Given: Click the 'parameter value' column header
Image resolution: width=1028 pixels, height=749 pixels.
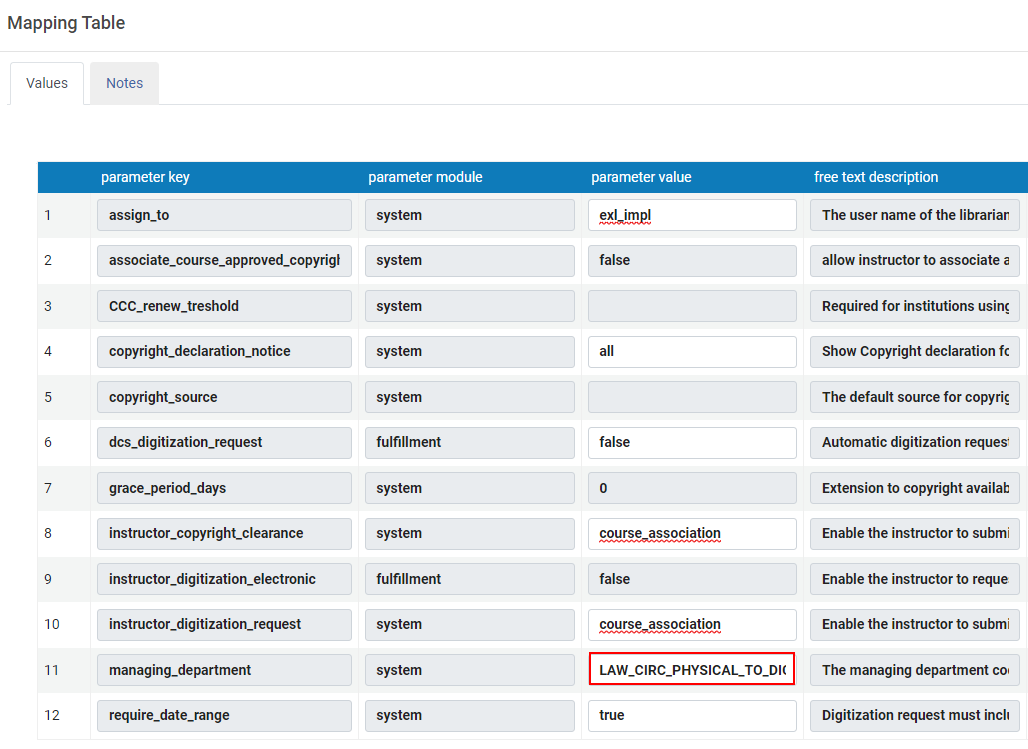Looking at the screenshot, I should (641, 177).
